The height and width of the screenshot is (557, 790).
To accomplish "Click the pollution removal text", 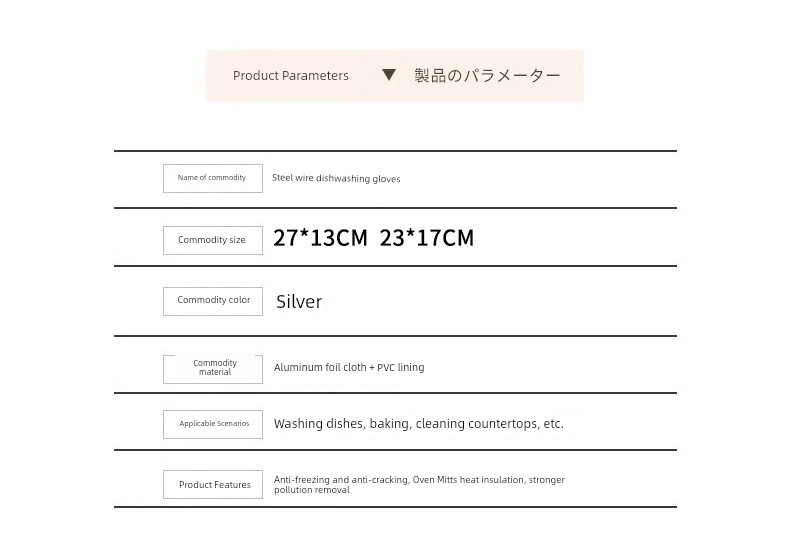I will (x=312, y=490).
